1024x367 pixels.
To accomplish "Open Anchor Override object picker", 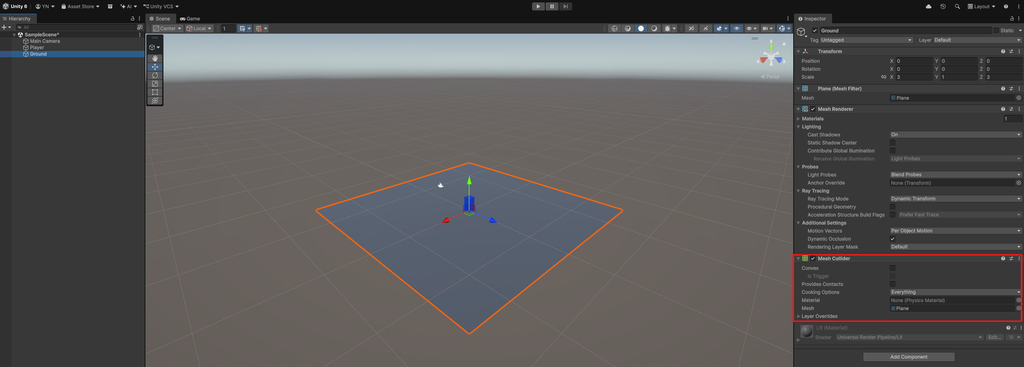I will (1019, 183).
